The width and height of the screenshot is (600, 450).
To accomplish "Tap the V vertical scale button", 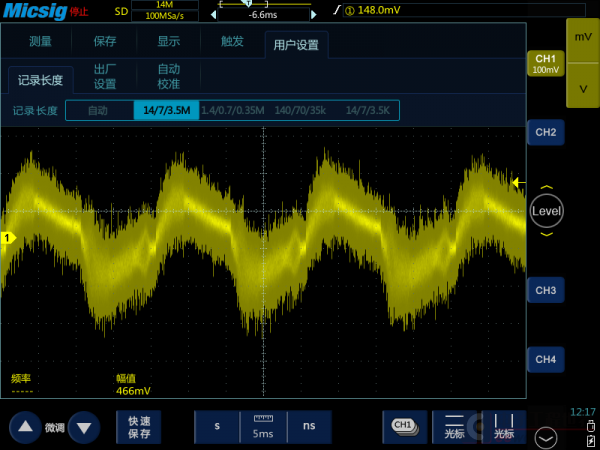I will (583, 85).
